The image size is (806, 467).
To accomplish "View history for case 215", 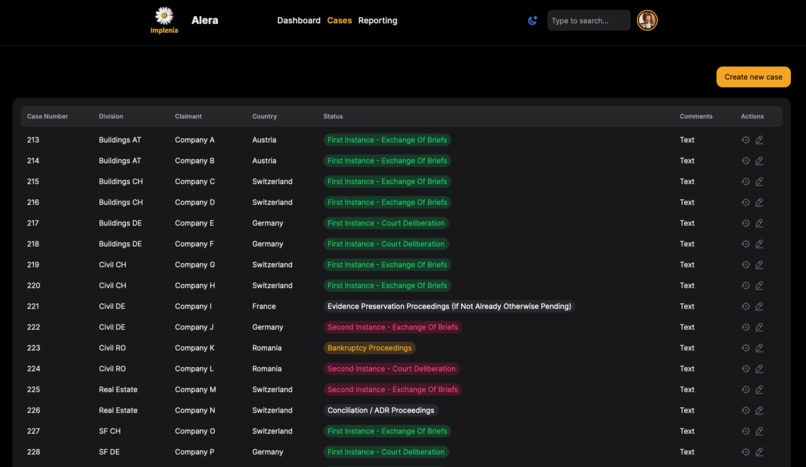I will pos(745,181).
